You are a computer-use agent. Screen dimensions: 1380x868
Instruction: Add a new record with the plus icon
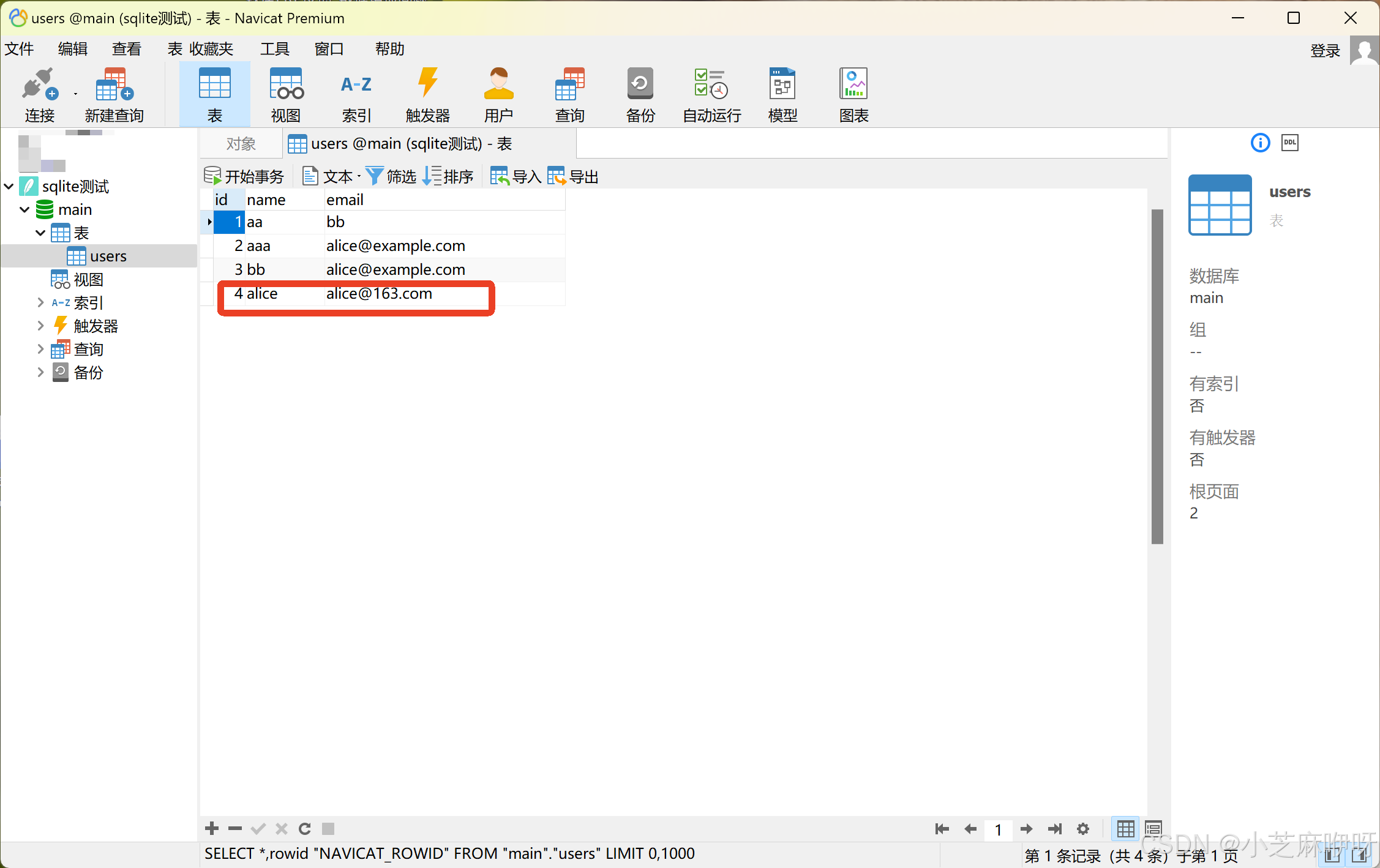tap(211, 828)
